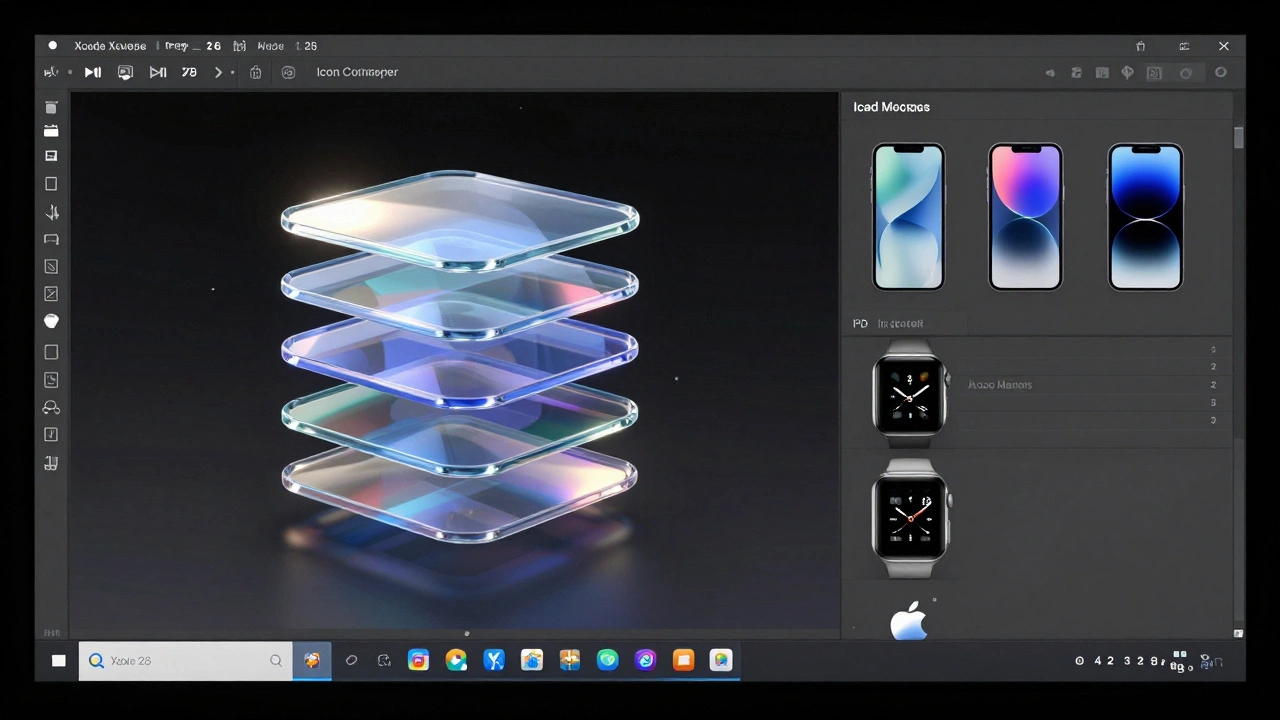1280x720 pixels.
Task: Select the rectangle shape tool in the sidebar
Action: pyautogui.click(x=51, y=183)
